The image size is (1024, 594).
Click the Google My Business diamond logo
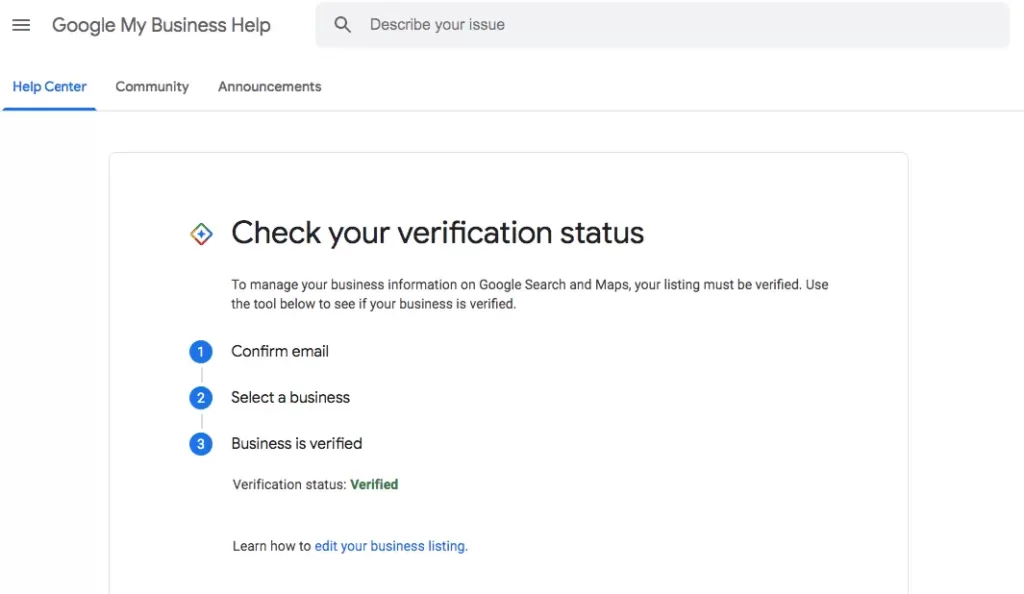point(201,234)
